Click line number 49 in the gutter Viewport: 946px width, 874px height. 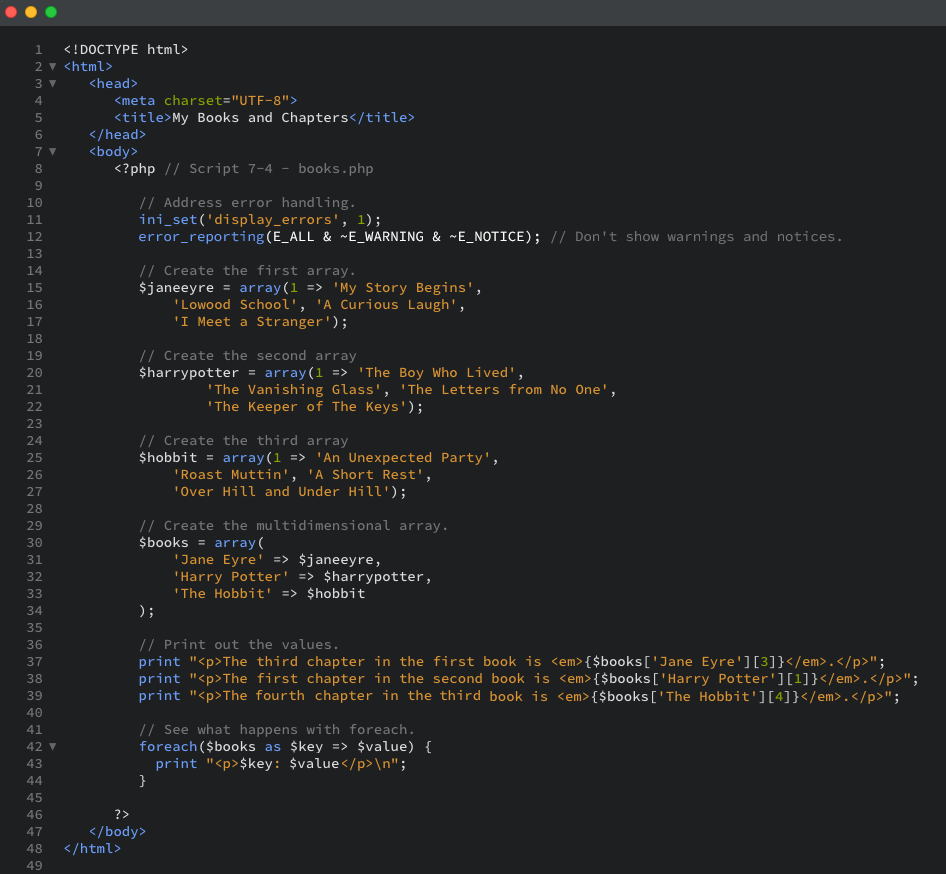[34, 865]
